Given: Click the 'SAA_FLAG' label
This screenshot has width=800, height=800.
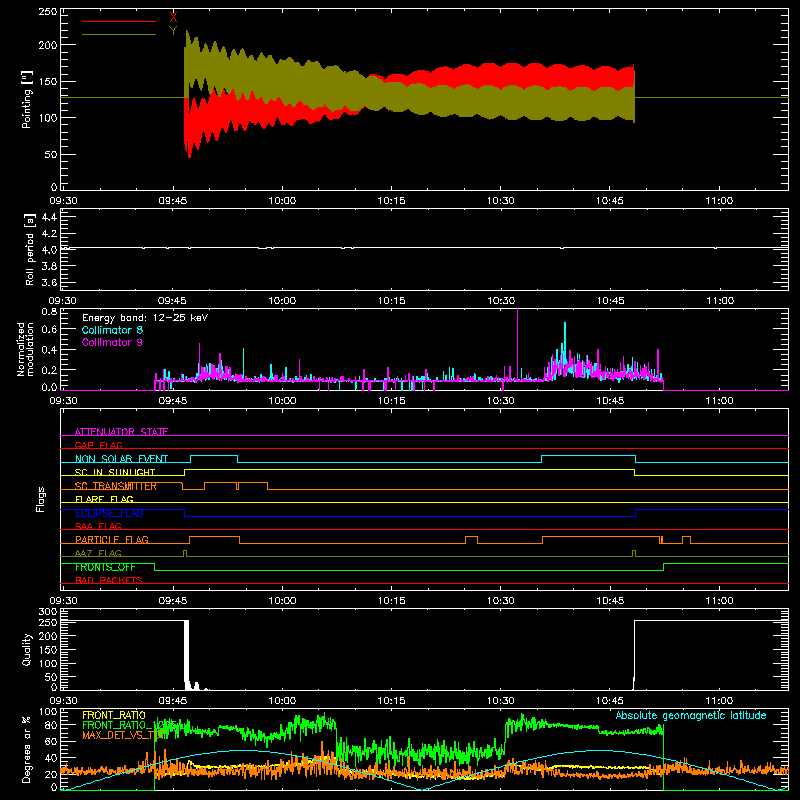Looking at the screenshot, I should (98, 526).
